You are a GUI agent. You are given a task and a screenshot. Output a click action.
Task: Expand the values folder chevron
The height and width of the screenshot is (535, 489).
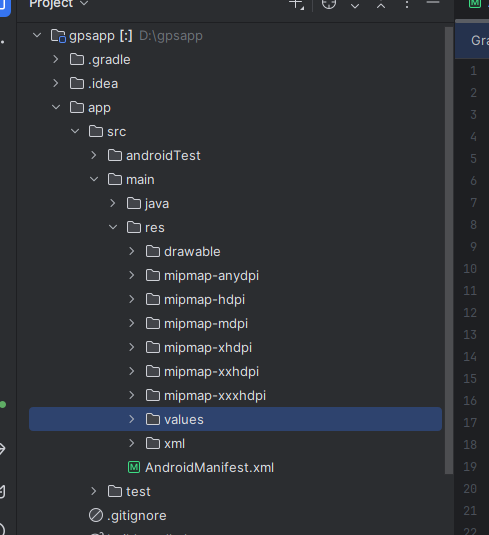[x=132, y=419]
